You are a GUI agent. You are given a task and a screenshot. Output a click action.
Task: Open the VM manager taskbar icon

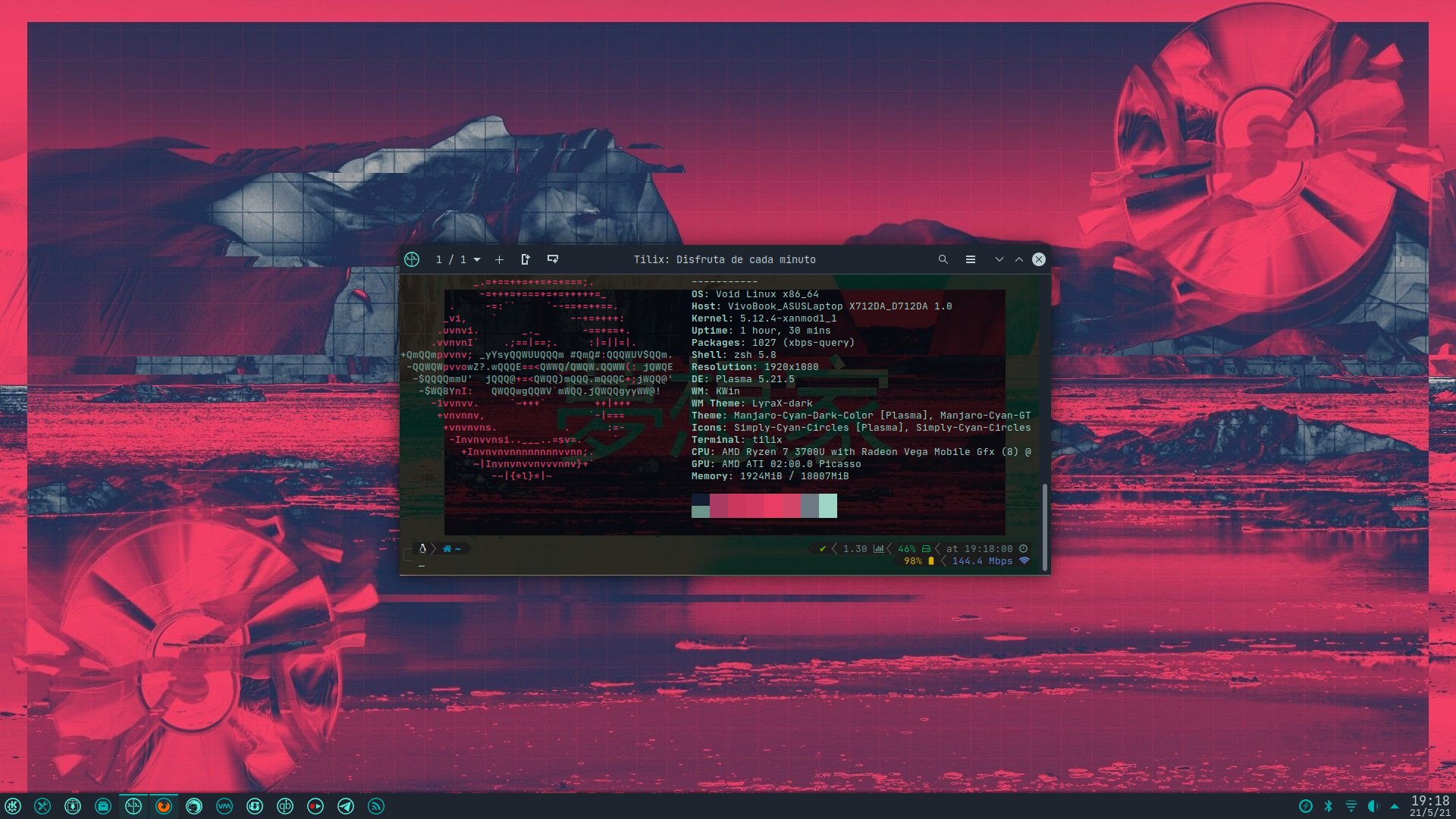[x=224, y=806]
